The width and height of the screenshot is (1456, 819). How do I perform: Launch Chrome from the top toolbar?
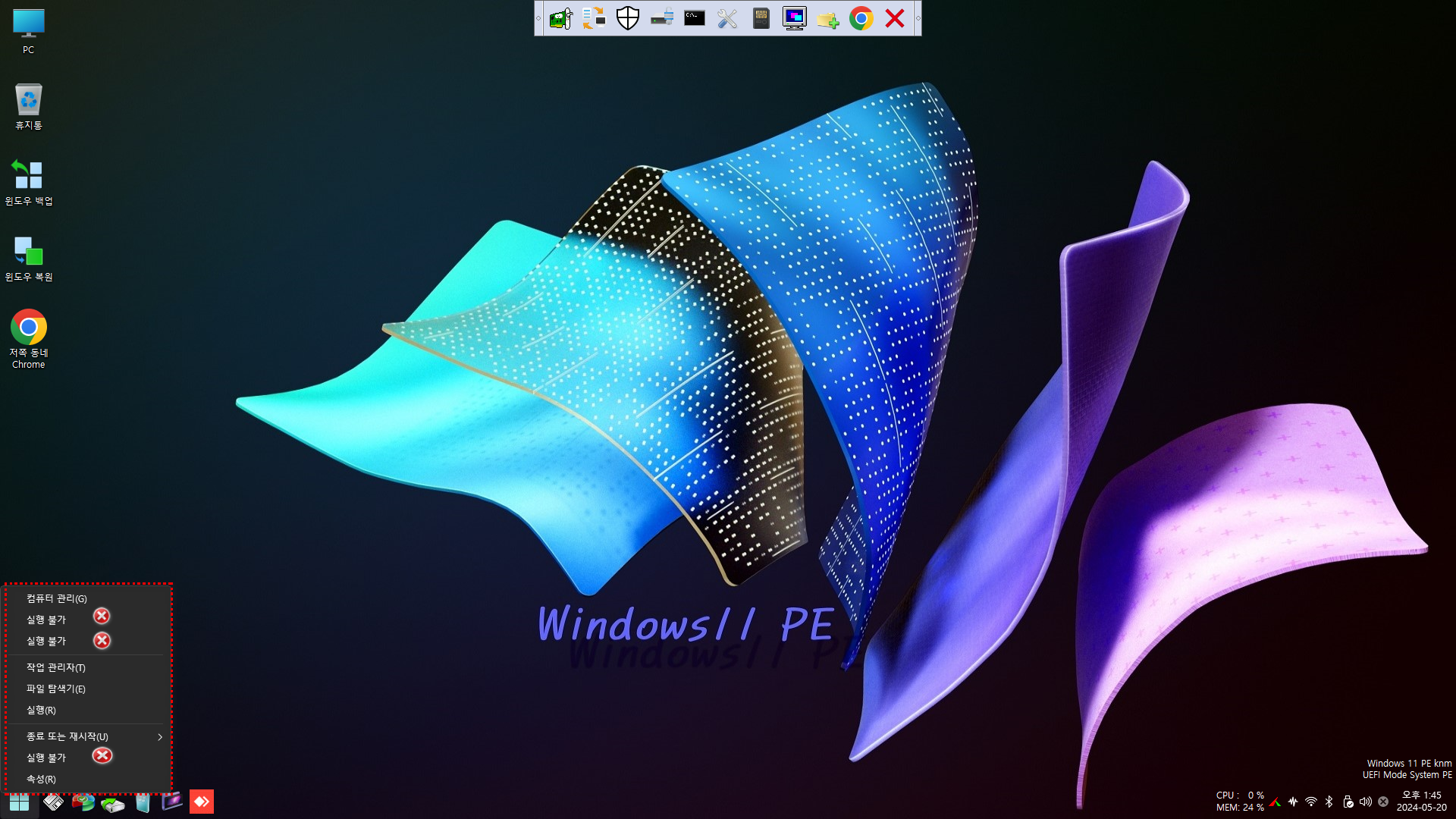tap(861, 18)
